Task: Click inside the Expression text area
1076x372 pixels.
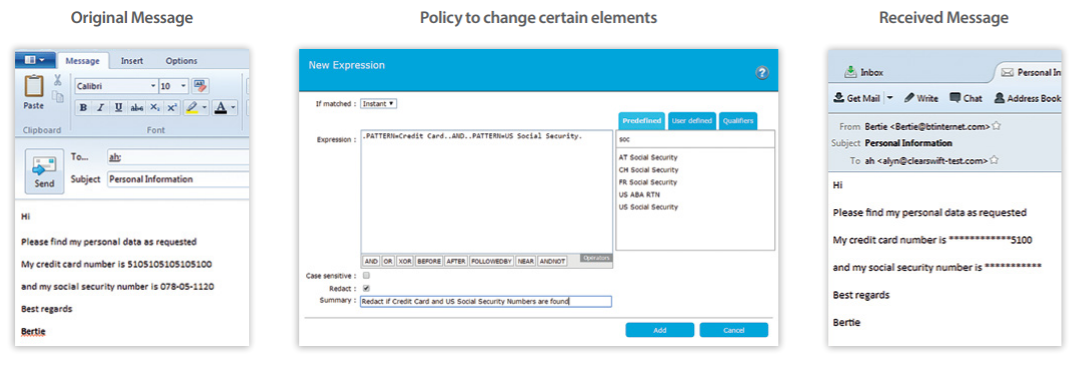Action: coord(487,191)
